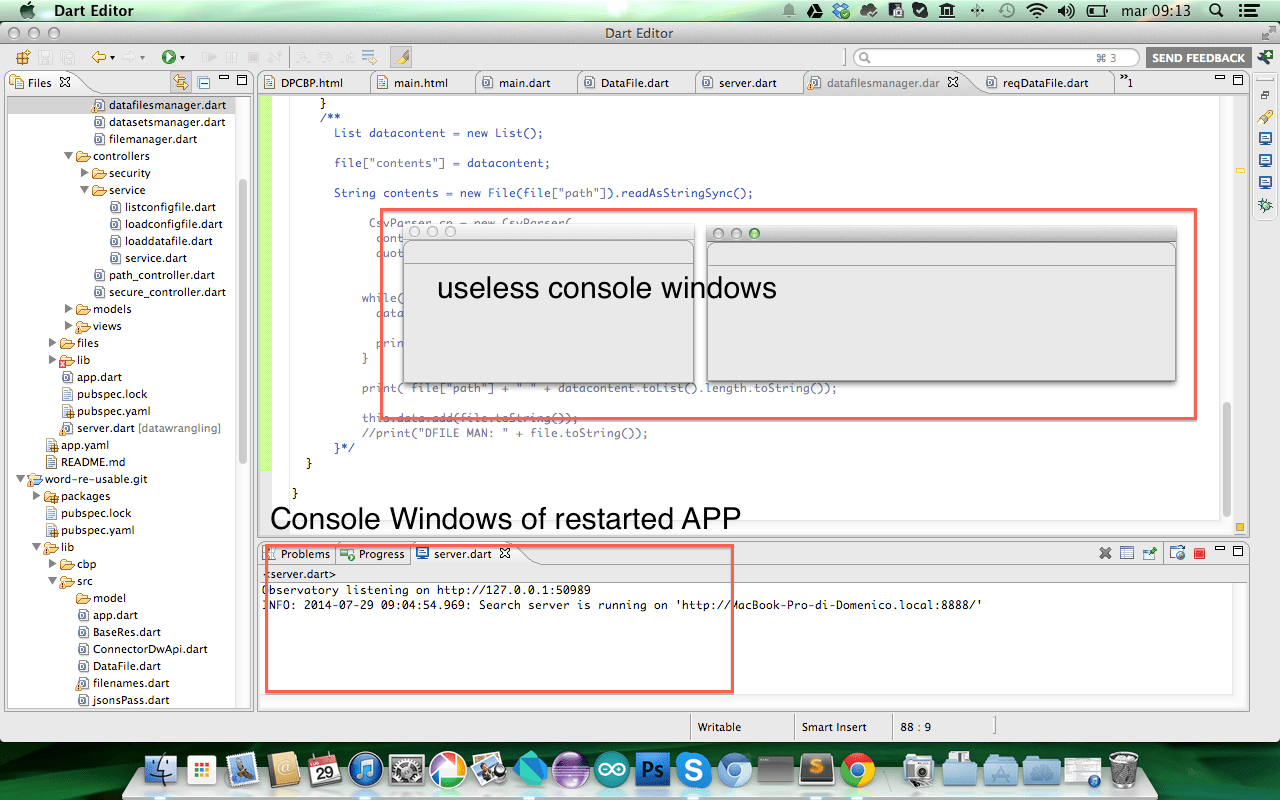Switch to the main.dart editor tab
Image resolution: width=1280 pixels, height=800 pixels.
click(525, 83)
